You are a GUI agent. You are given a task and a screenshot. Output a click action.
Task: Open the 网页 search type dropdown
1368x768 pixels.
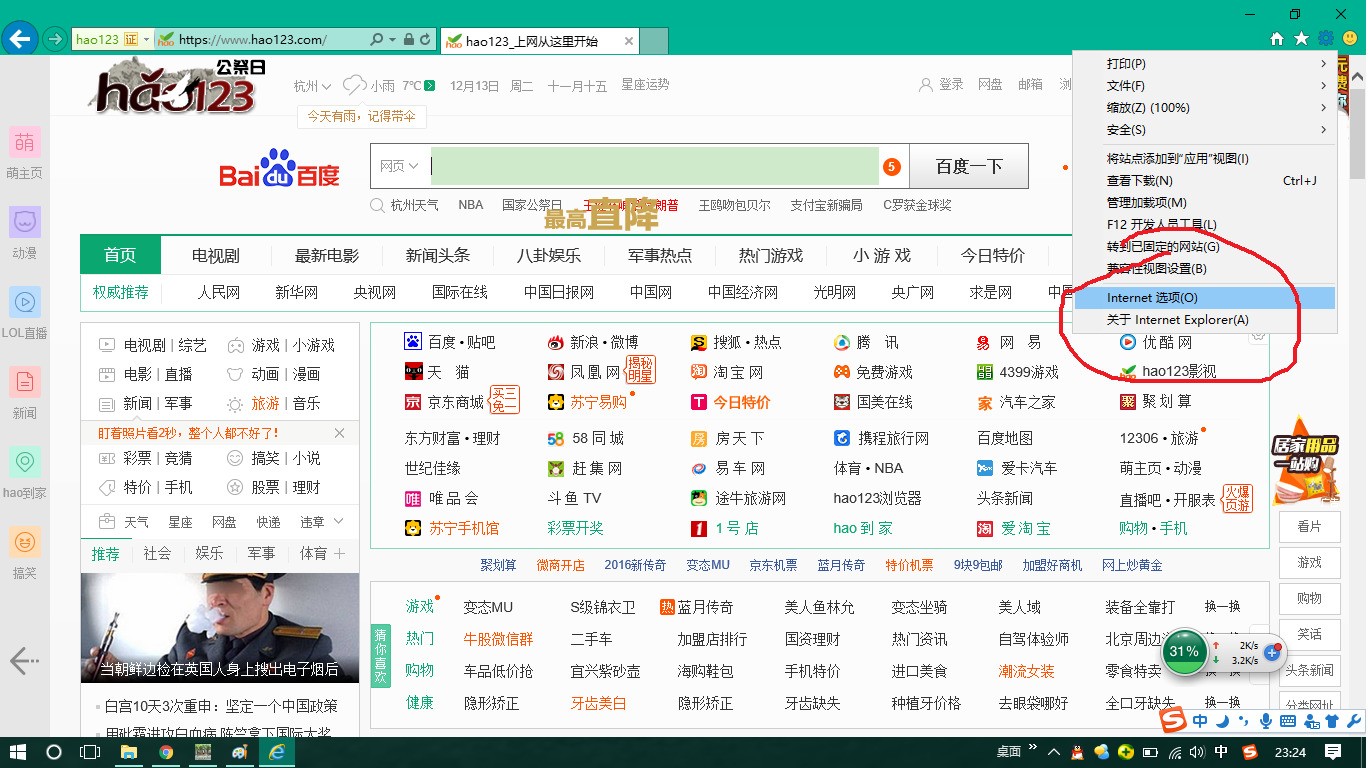point(399,167)
